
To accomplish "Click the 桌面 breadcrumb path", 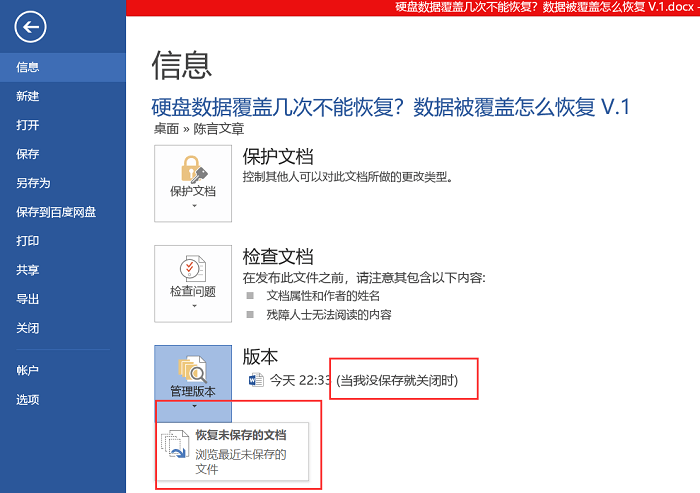I will pos(166,129).
